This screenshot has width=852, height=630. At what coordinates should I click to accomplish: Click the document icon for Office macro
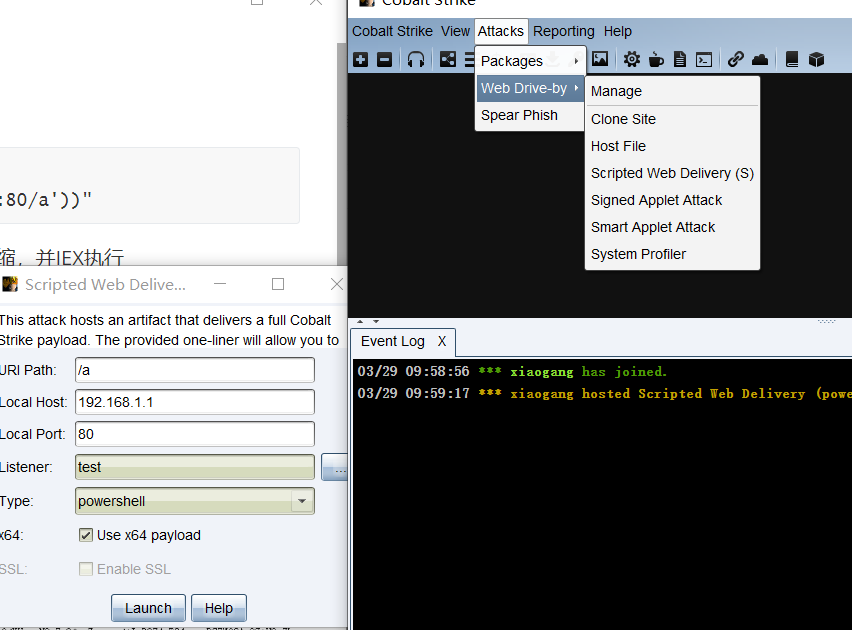point(680,59)
